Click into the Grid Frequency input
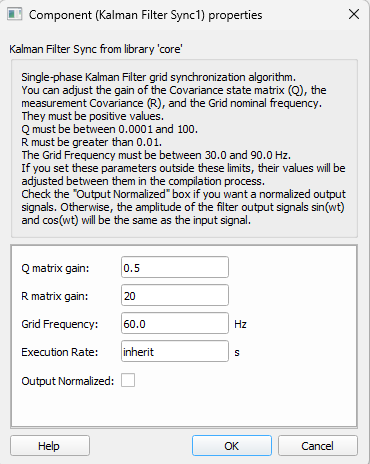Screen dimensions: 370x464 coord(175,323)
